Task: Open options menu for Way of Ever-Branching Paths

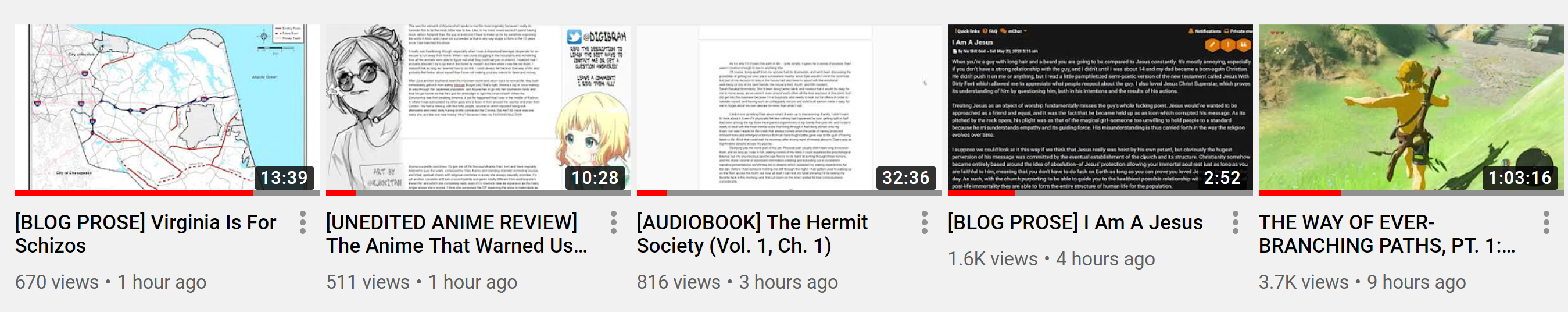Action: click(x=1546, y=222)
